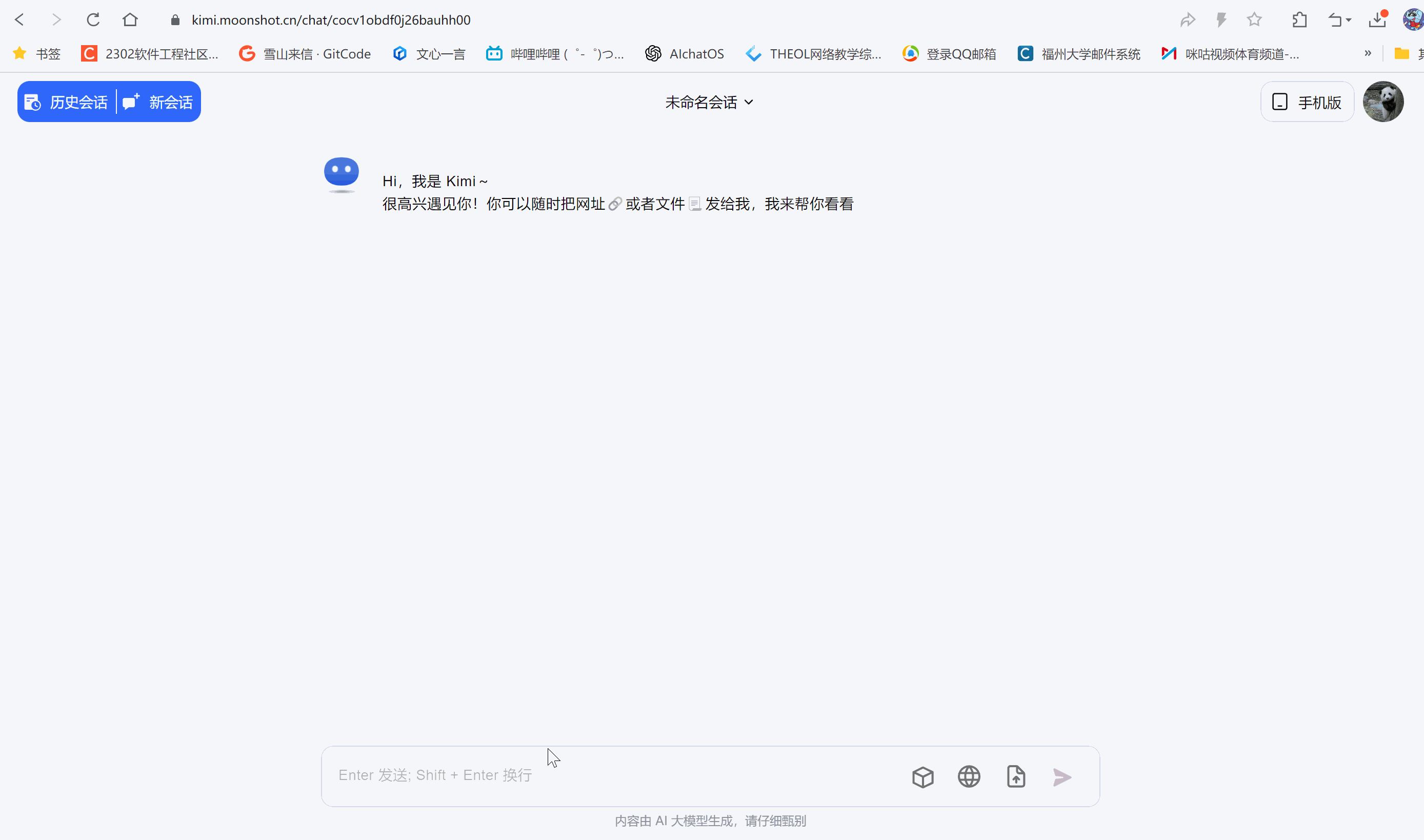Open 登录QQ邮箱 bookmark
This screenshot has height=840, width=1424.
[949, 54]
